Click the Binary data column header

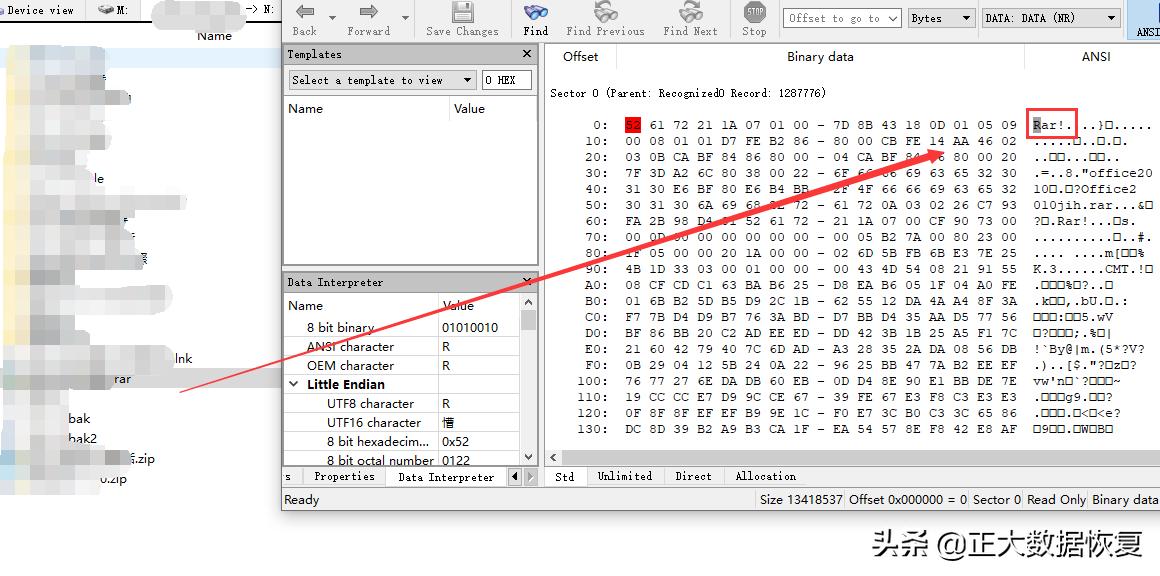pos(820,57)
